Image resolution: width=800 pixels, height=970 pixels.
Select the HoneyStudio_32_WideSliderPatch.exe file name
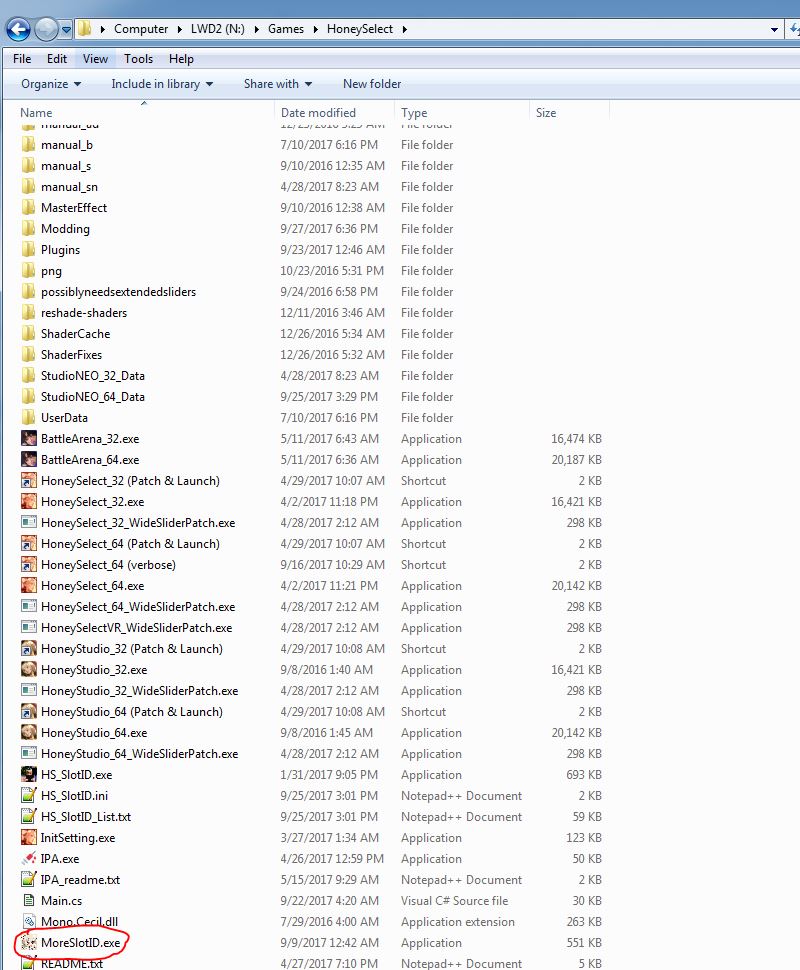pyautogui.click(x=139, y=691)
